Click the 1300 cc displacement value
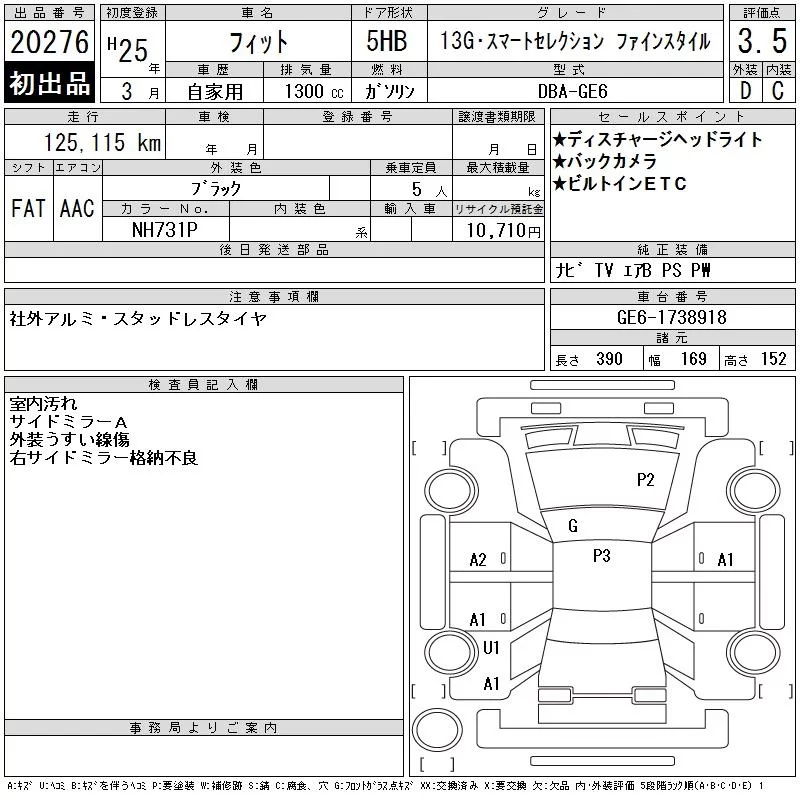Screen dimensions: 800x800 314,91
